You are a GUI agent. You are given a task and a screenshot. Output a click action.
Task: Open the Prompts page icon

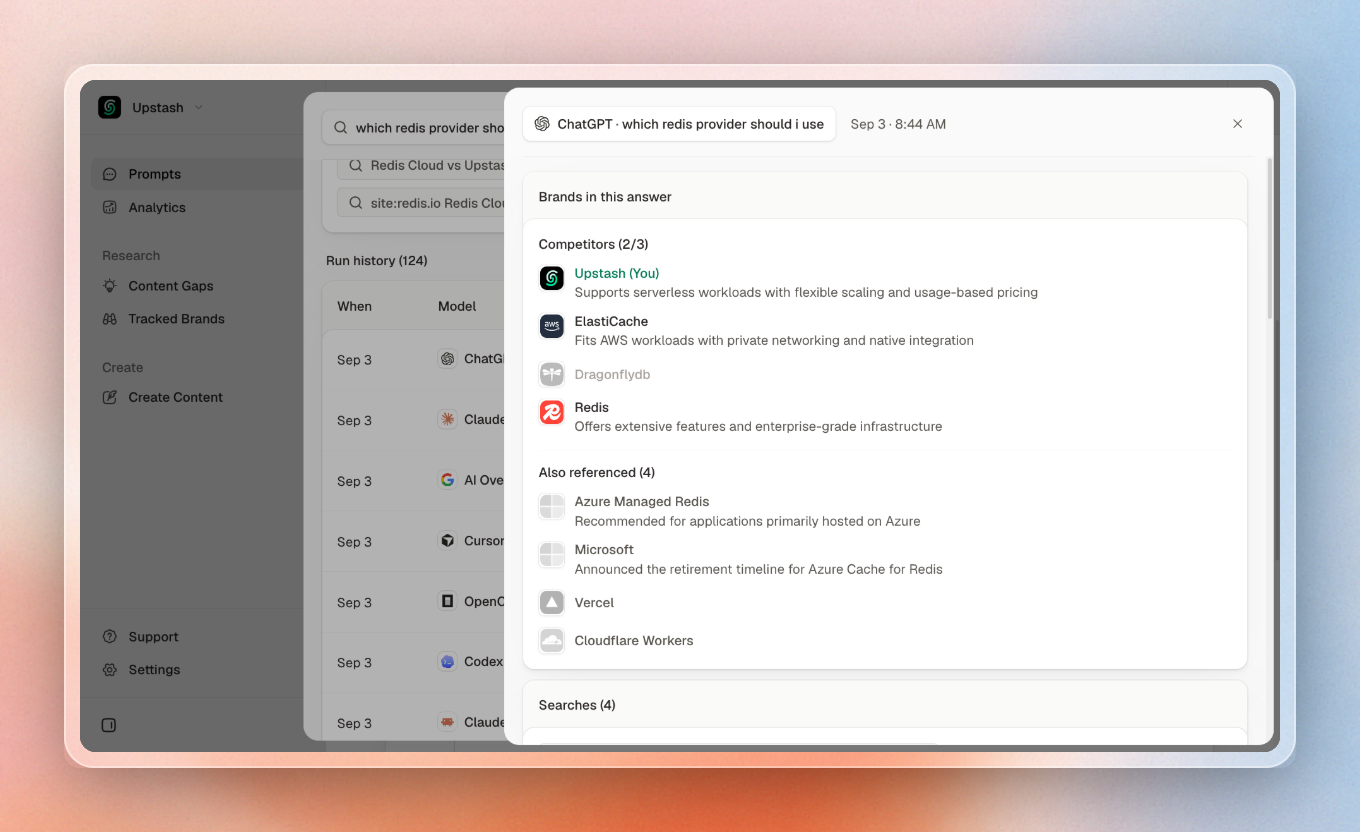click(x=110, y=174)
